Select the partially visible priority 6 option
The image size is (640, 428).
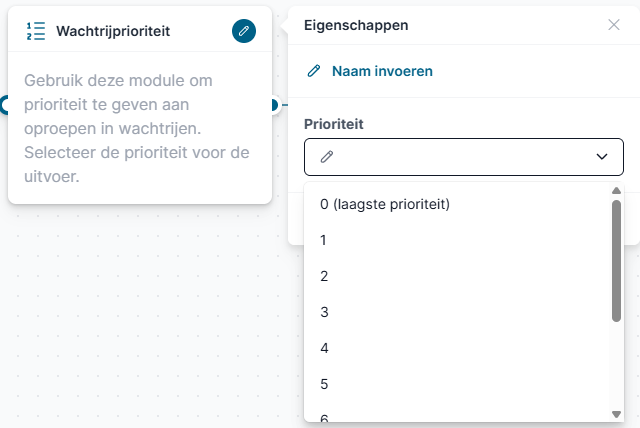pos(459,415)
